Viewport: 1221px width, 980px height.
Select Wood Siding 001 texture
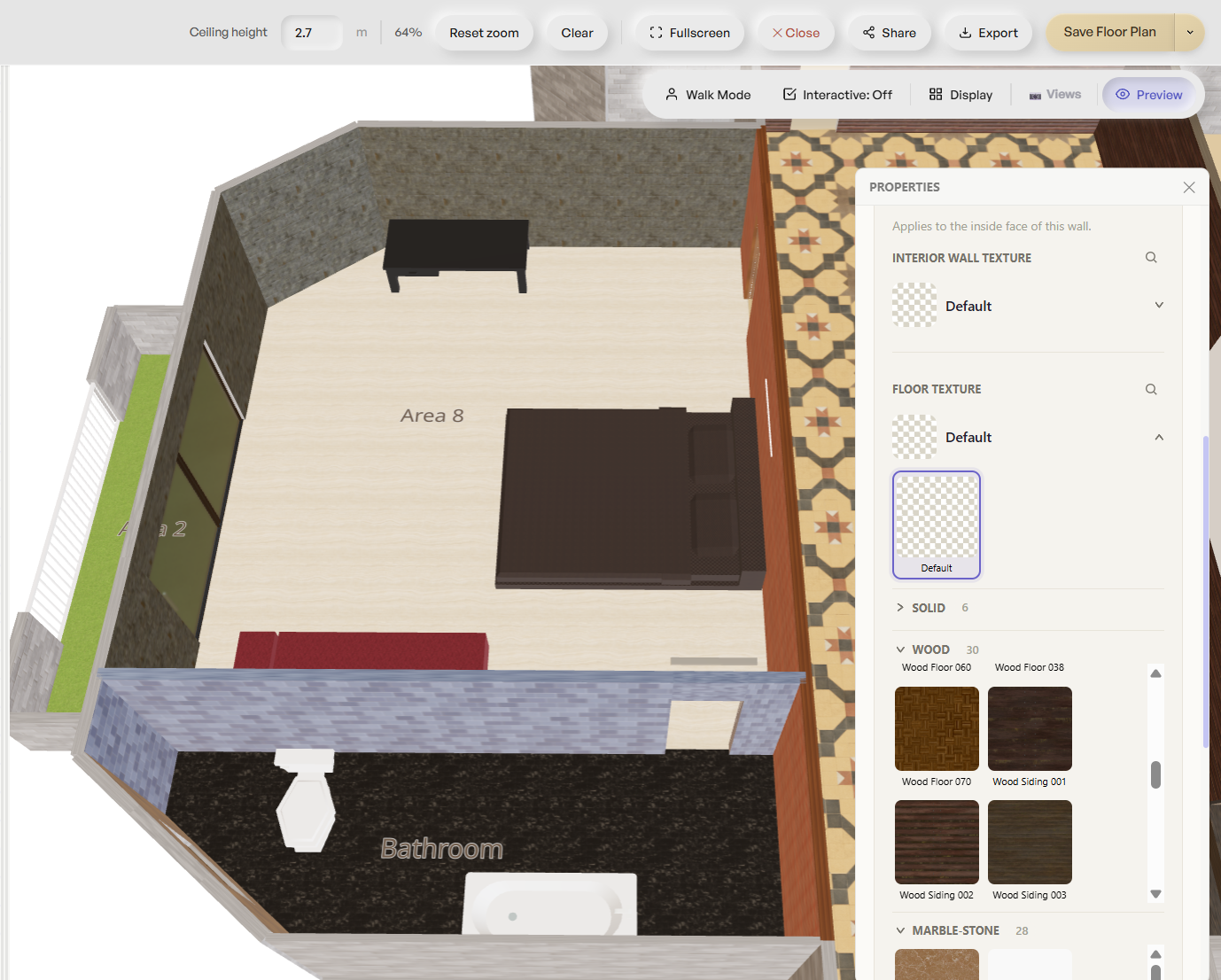coord(1030,728)
